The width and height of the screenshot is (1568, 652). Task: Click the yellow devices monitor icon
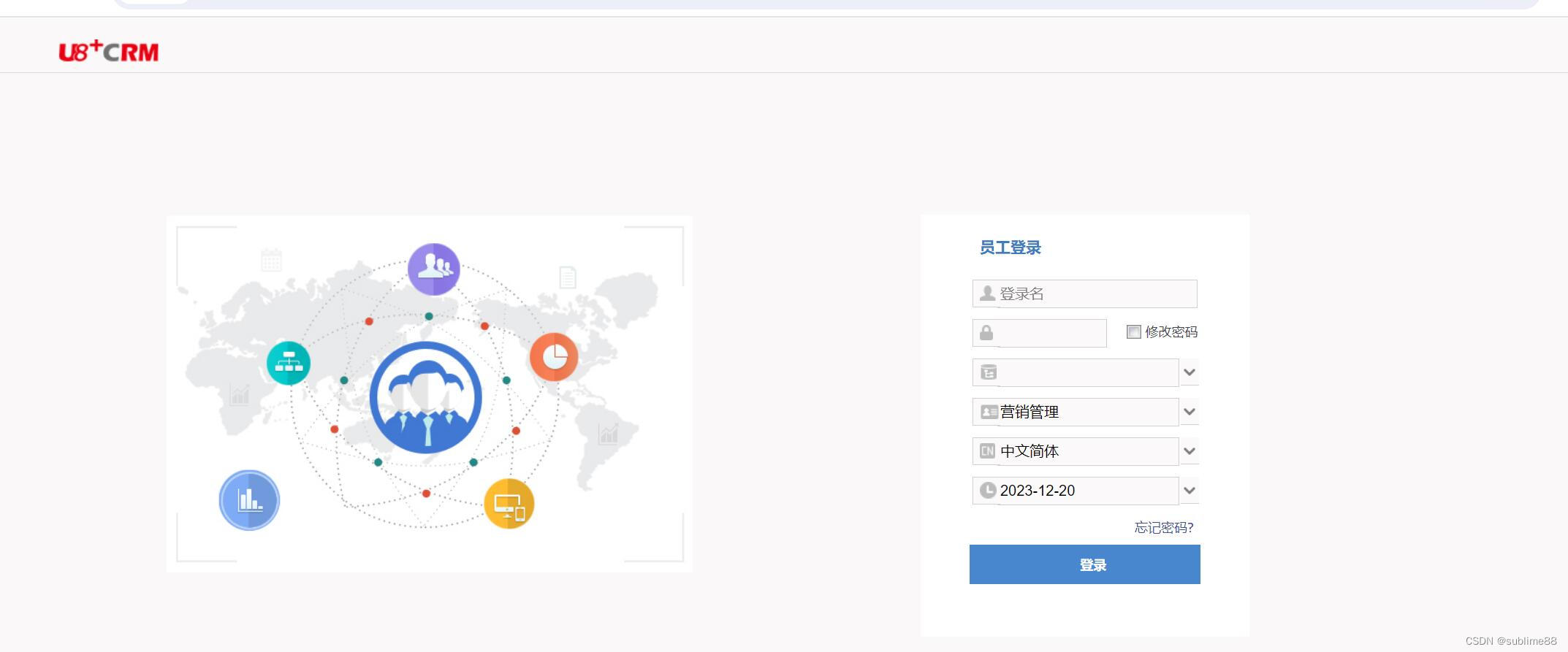pyautogui.click(x=509, y=504)
